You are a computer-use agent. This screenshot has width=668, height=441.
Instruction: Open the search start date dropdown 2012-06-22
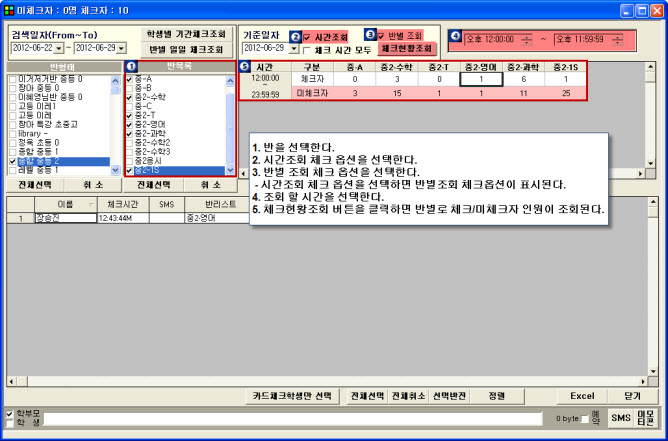(x=58, y=47)
